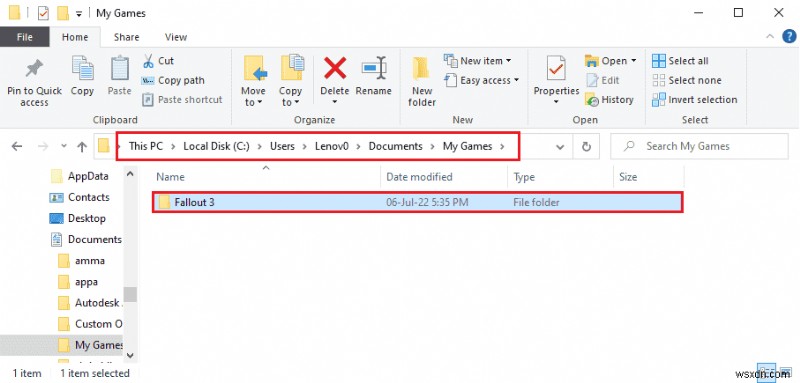800x383 pixels.
Task: Open the Copy to menu
Action: [x=290, y=82]
